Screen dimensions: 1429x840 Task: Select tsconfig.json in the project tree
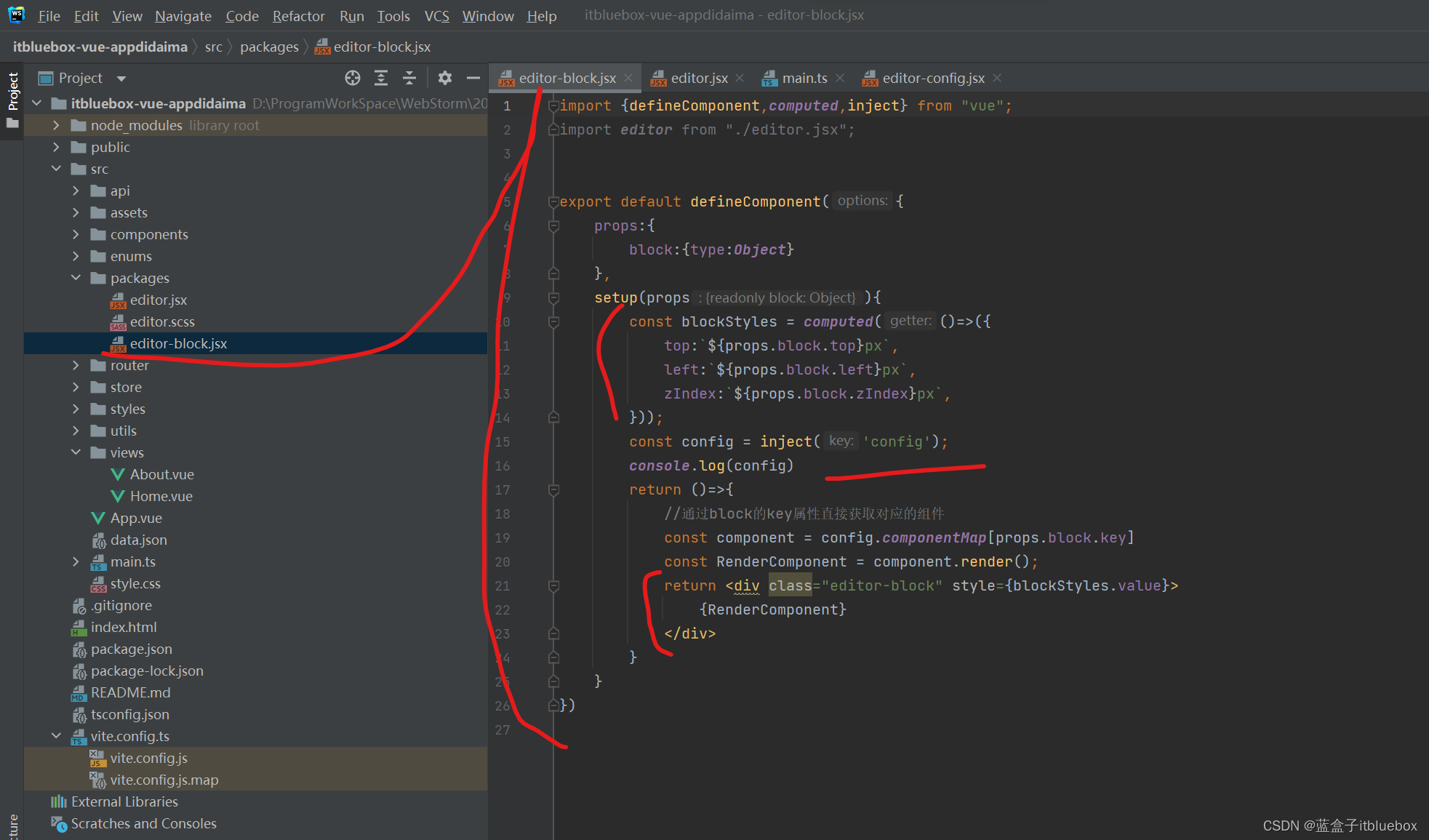point(129,714)
